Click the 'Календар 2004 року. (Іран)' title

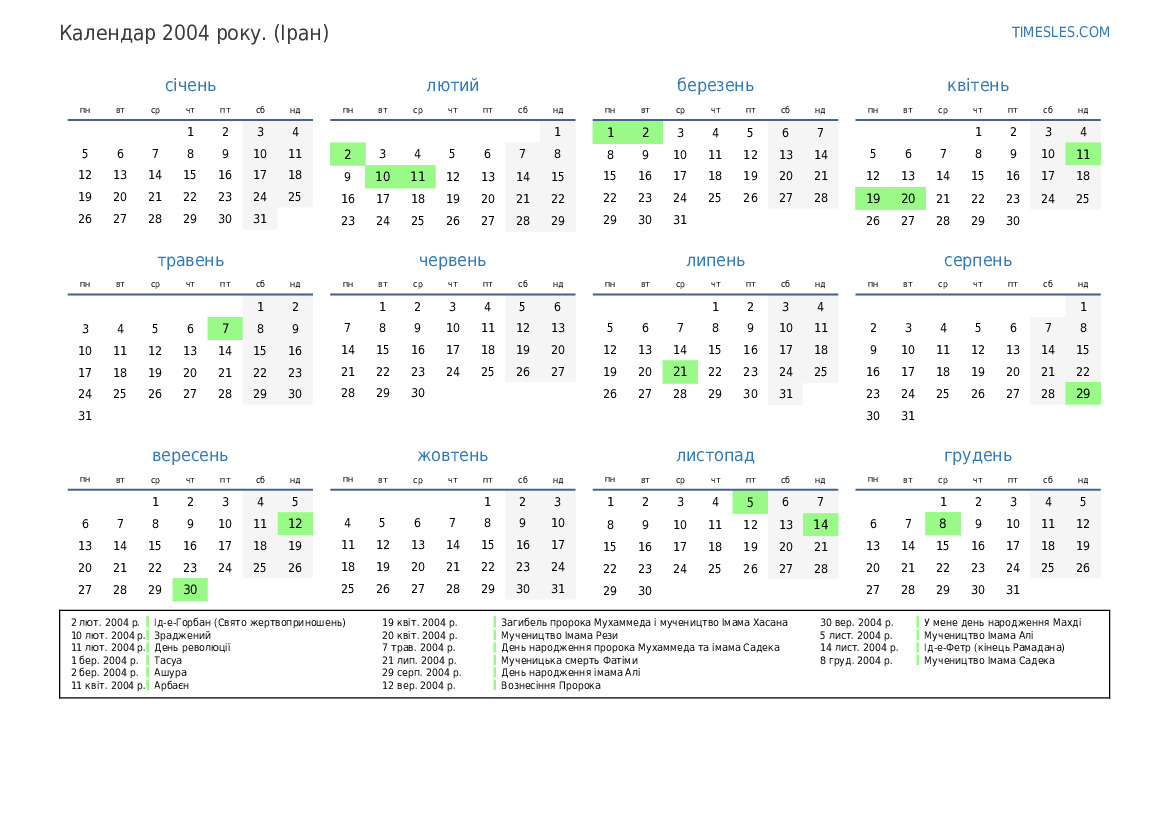pos(194,33)
